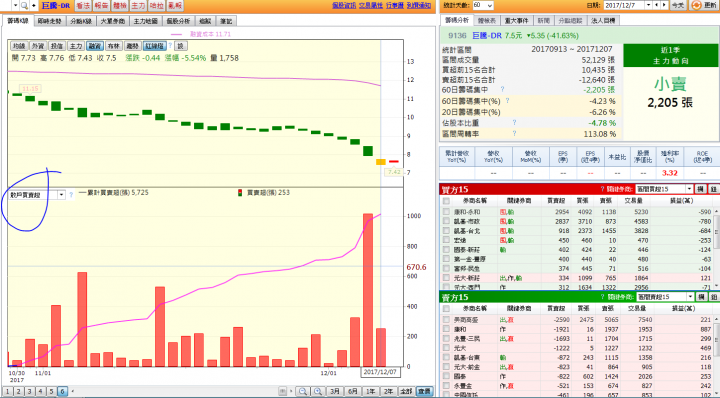This screenshot has width=720, height=398.
Task: Tick checkbox for 凱基-台南 seller row
Action: (x=446, y=357)
